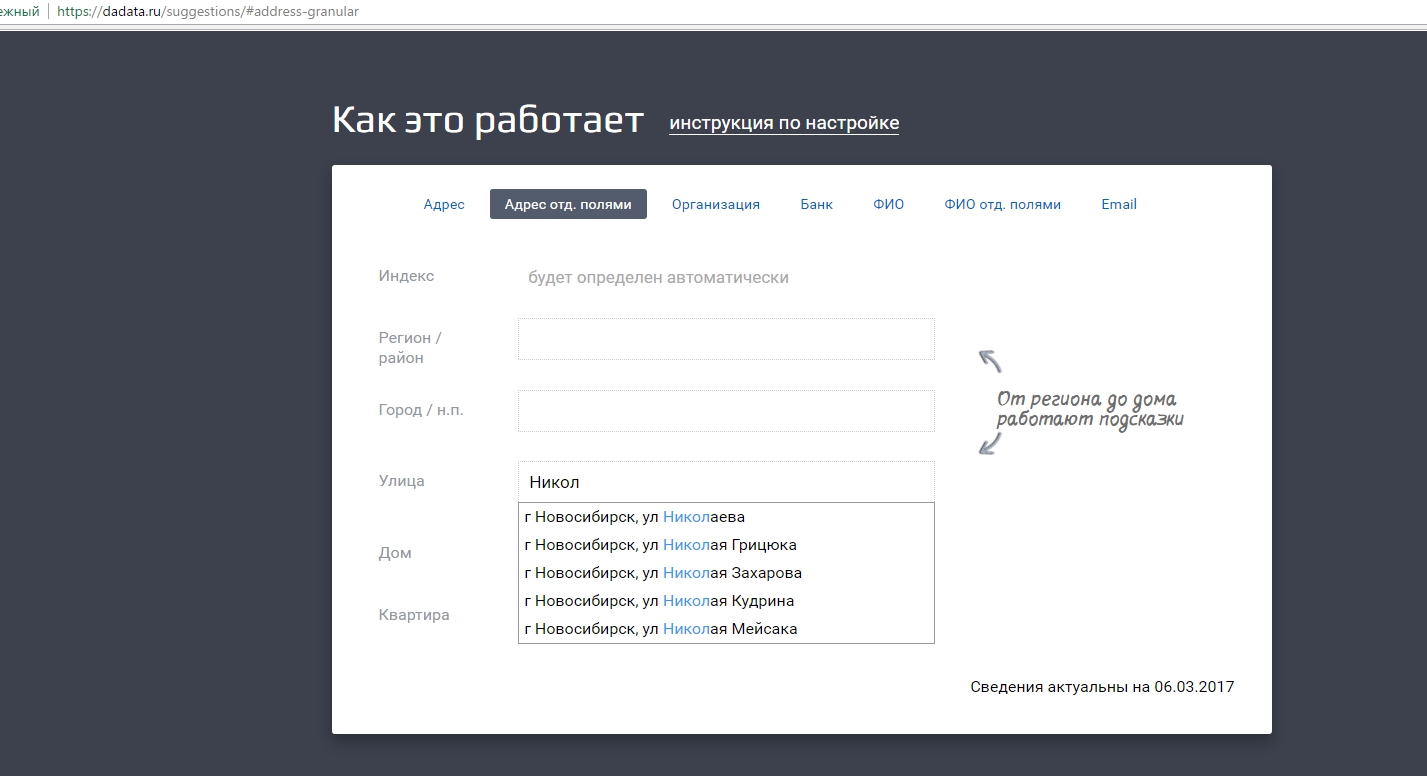Open the ФИО отд. полями tab
This screenshot has width=1427, height=776.
1003,204
